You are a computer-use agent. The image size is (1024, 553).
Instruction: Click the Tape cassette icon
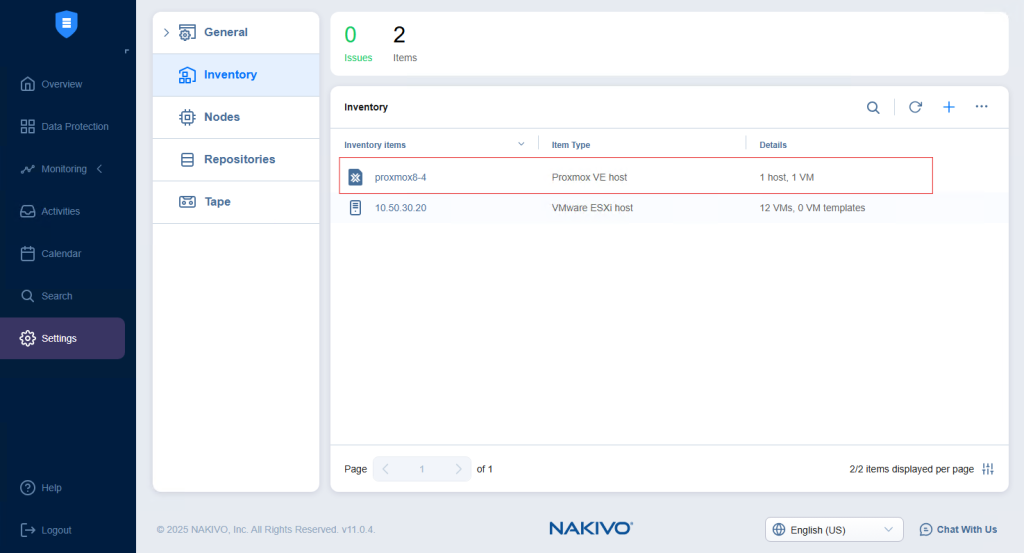tap(187, 202)
